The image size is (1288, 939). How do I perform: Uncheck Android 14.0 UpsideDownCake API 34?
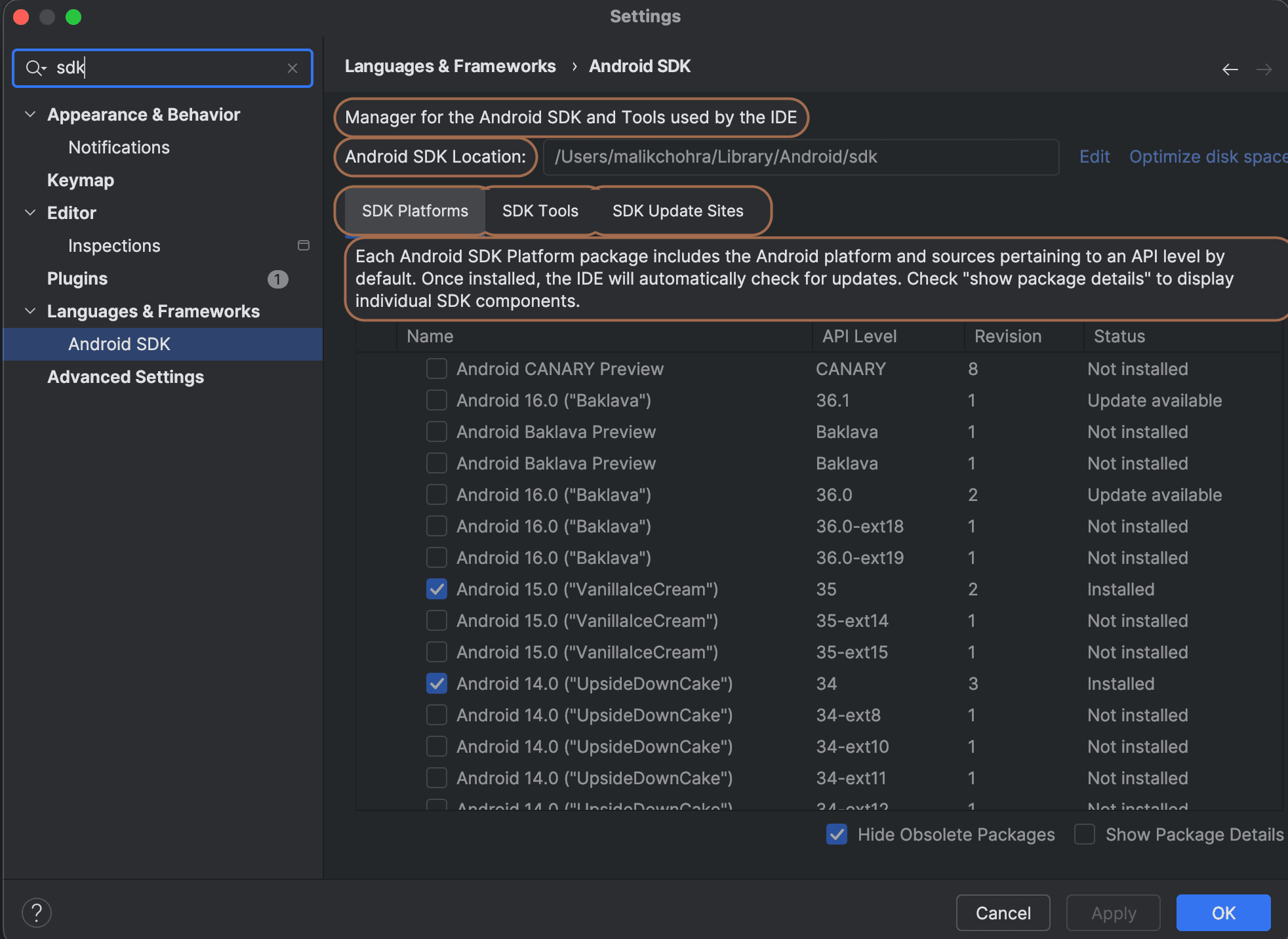click(x=437, y=683)
